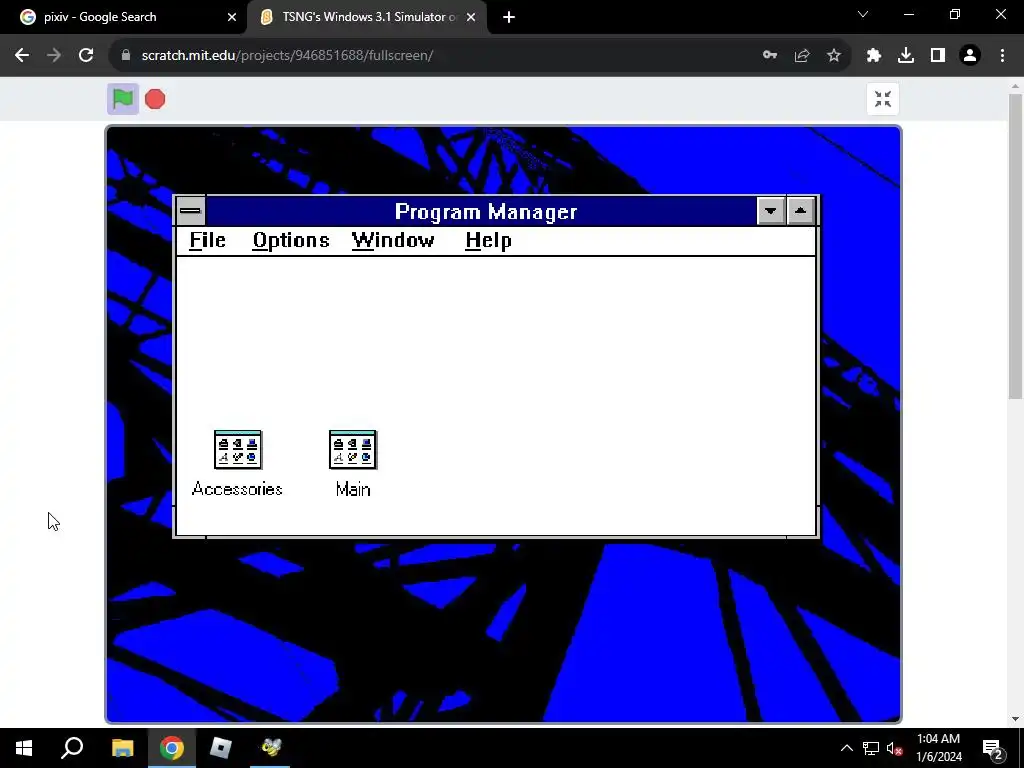This screenshot has width=1024, height=768.
Task: Open Chrome three-dot menu
Action: click(1002, 56)
